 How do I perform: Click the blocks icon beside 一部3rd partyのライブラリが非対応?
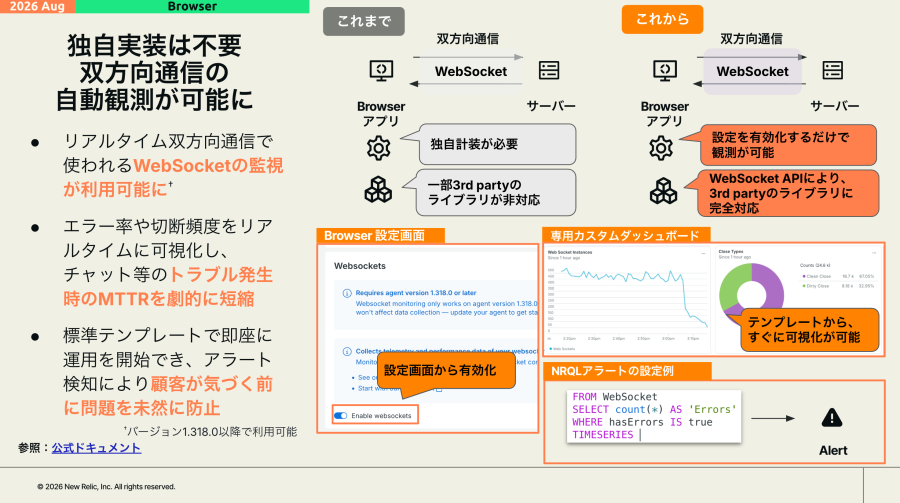378,189
